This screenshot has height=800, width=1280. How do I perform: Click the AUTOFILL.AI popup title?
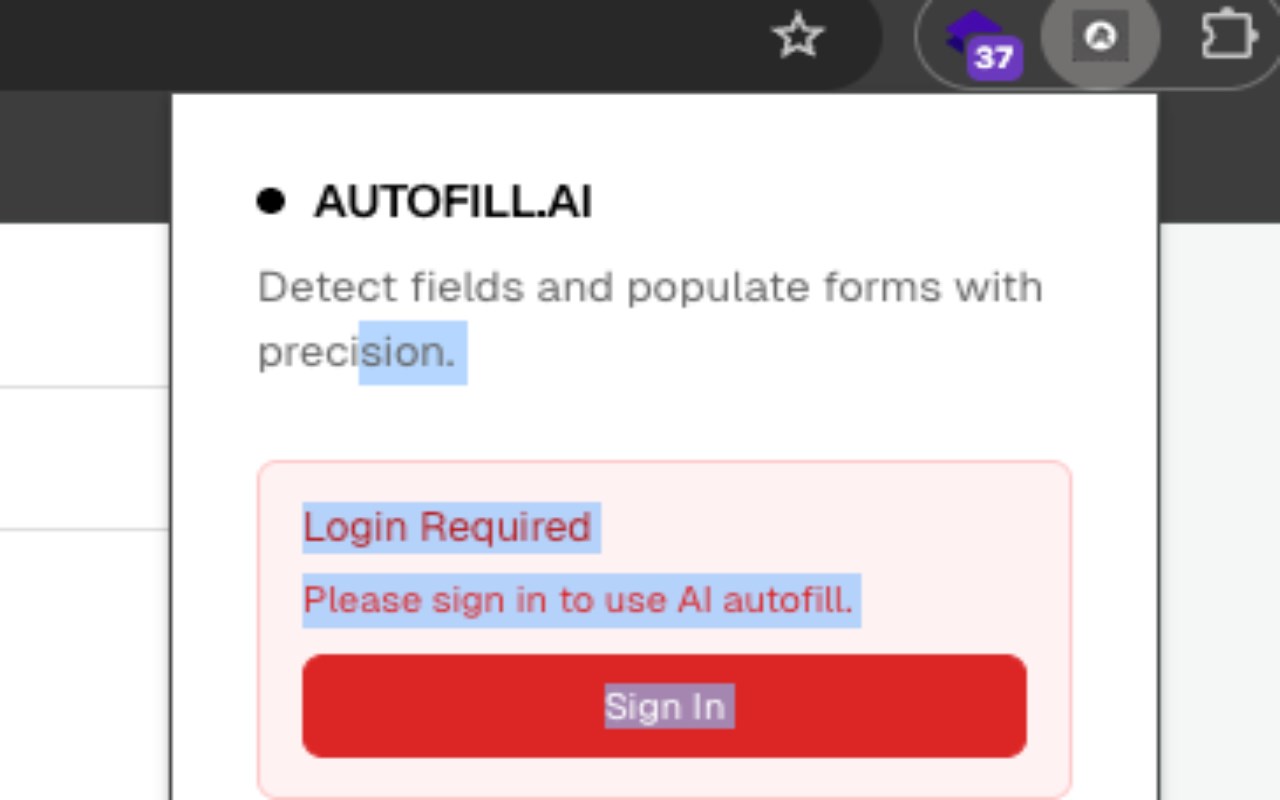(x=452, y=202)
